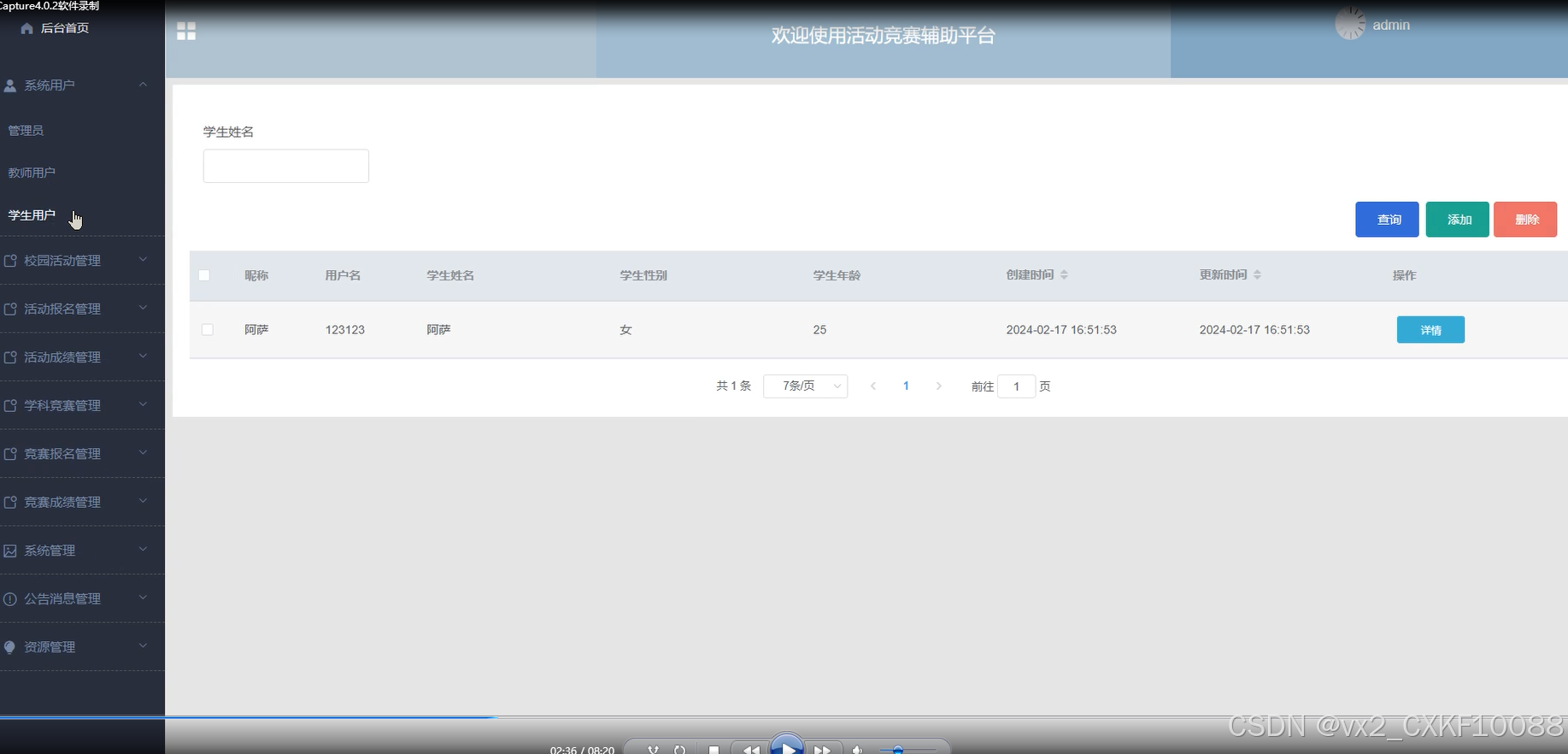Screen dimensions: 1568x754
Task: Expand the 校园活动管理 chevron
Action: click(x=143, y=260)
